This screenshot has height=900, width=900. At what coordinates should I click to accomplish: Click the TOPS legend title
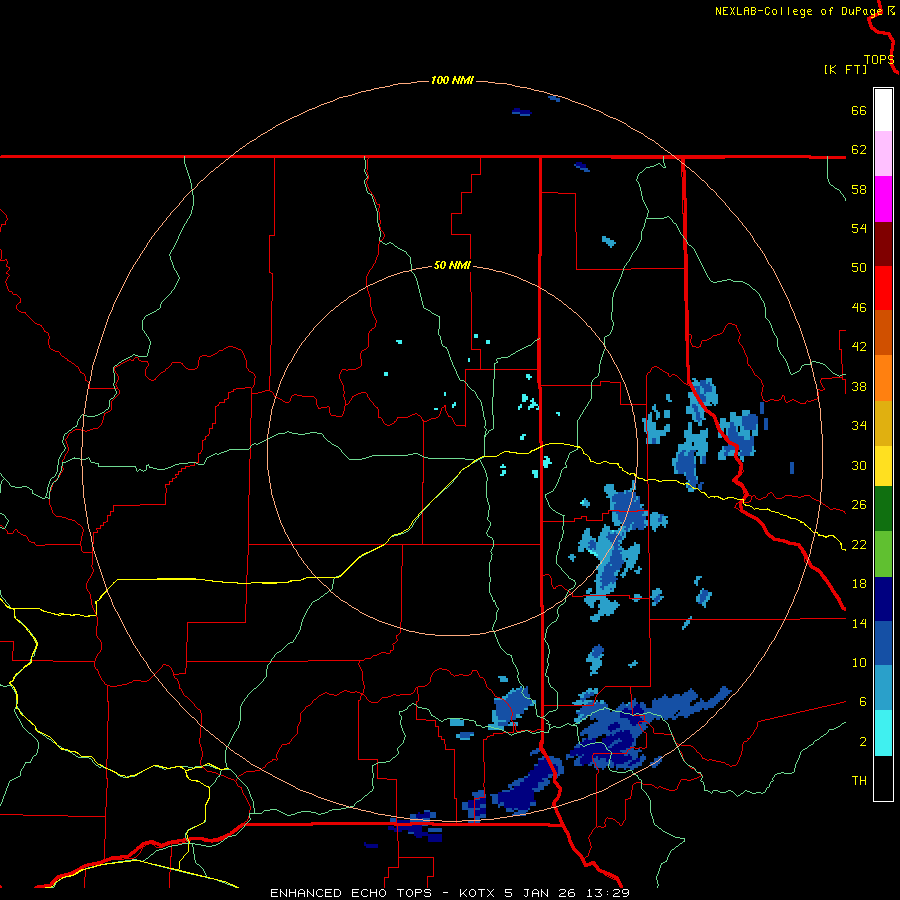[879, 59]
